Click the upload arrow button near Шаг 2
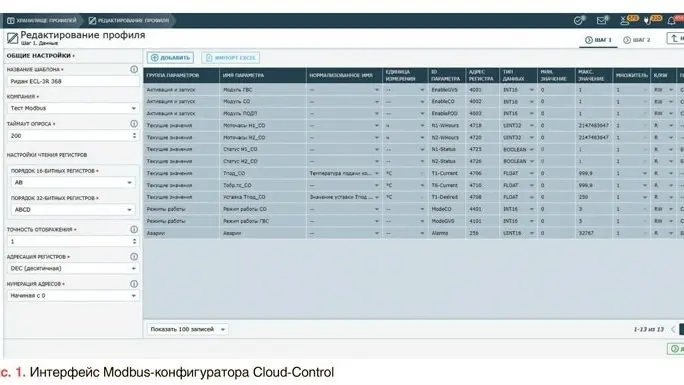This screenshot has height=385, width=684. tap(675, 38)
